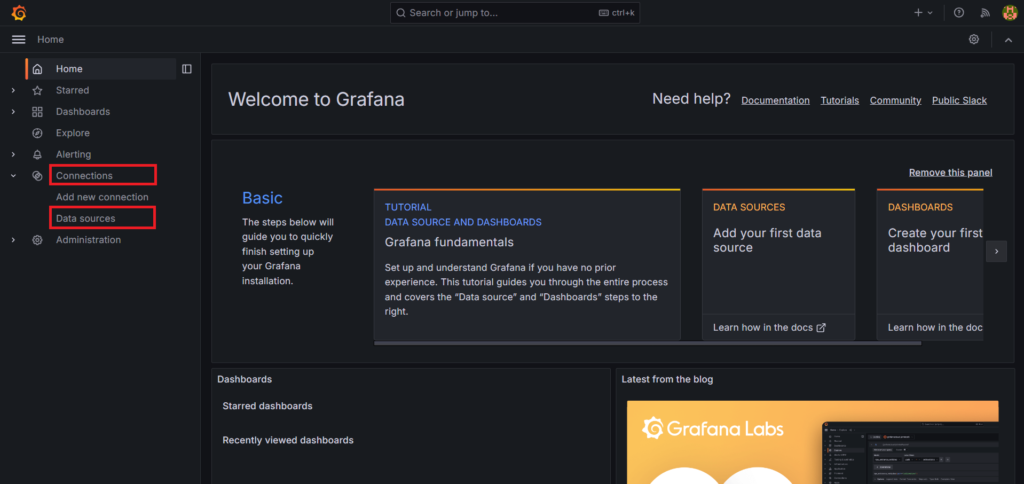The image size is (1024, 484).
Task: Click the Grafana logo icon
Action: [x=19, y=12]
